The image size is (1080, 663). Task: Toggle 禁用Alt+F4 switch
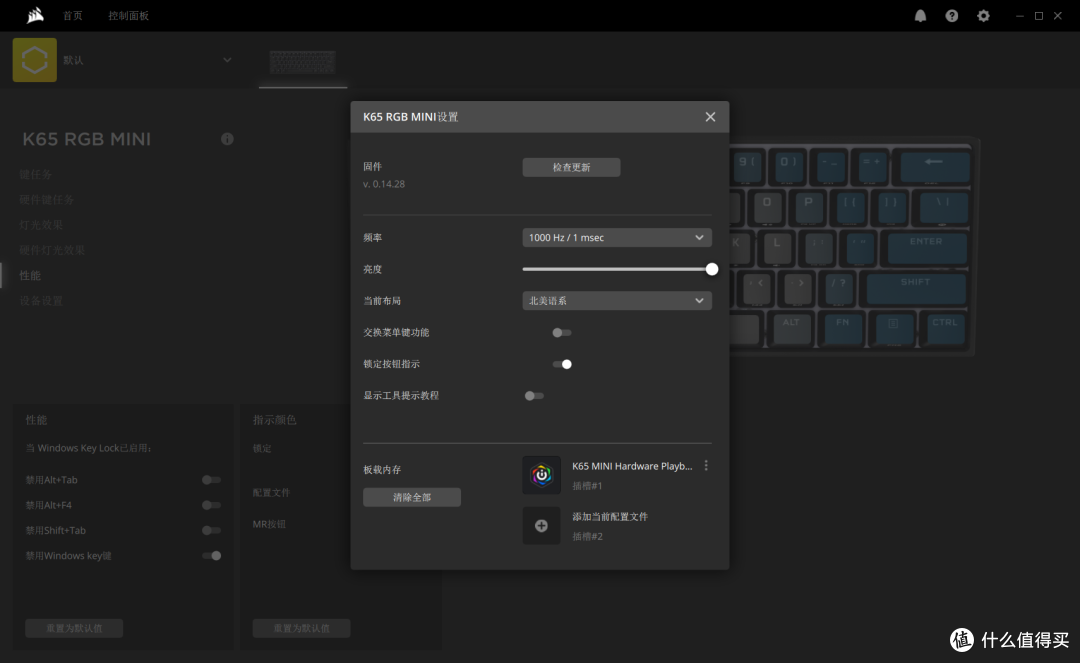click(x=211, y=505)
